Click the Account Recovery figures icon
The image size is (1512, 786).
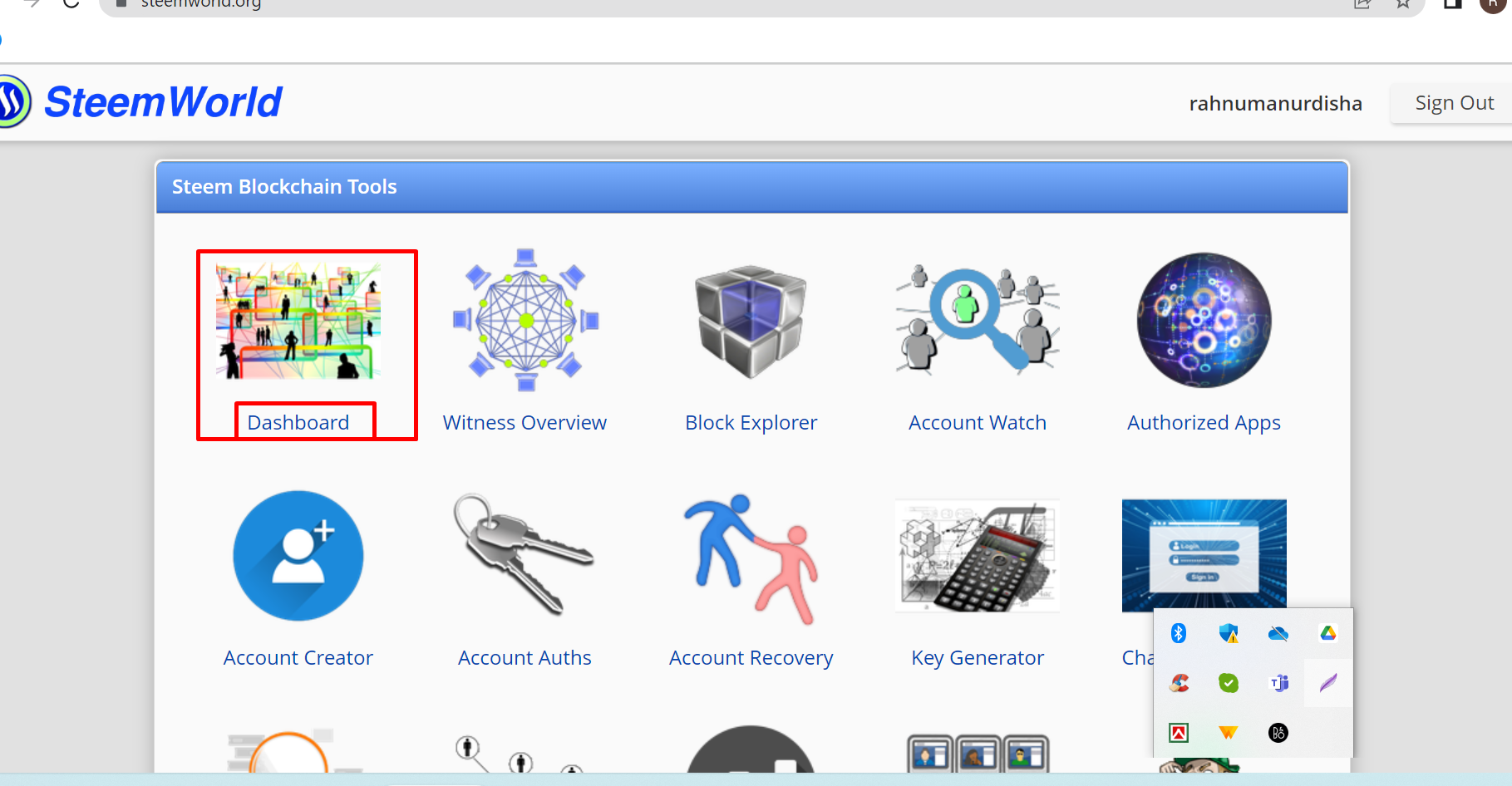point(751,558)
